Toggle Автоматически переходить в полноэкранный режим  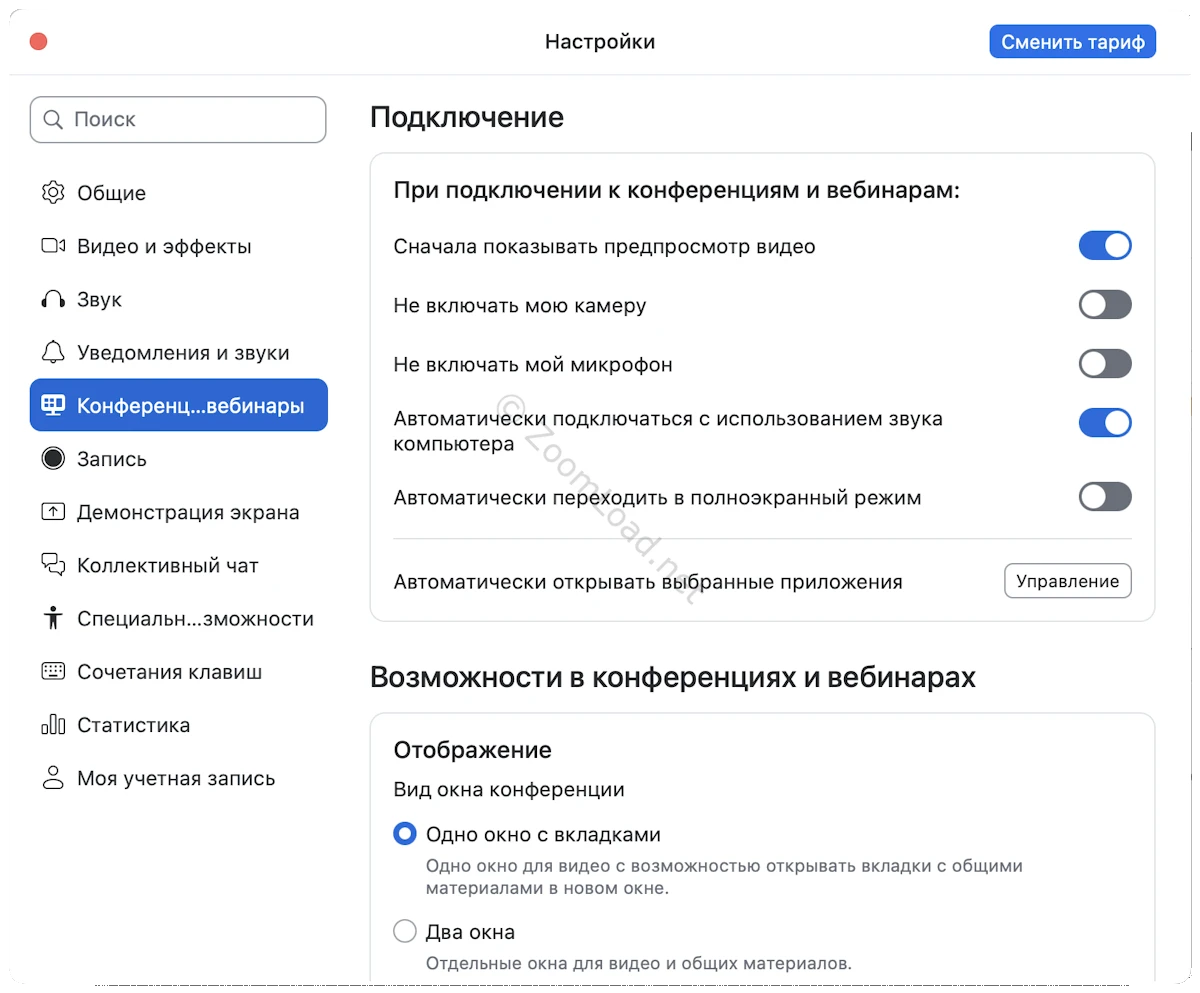point(1104,497)
